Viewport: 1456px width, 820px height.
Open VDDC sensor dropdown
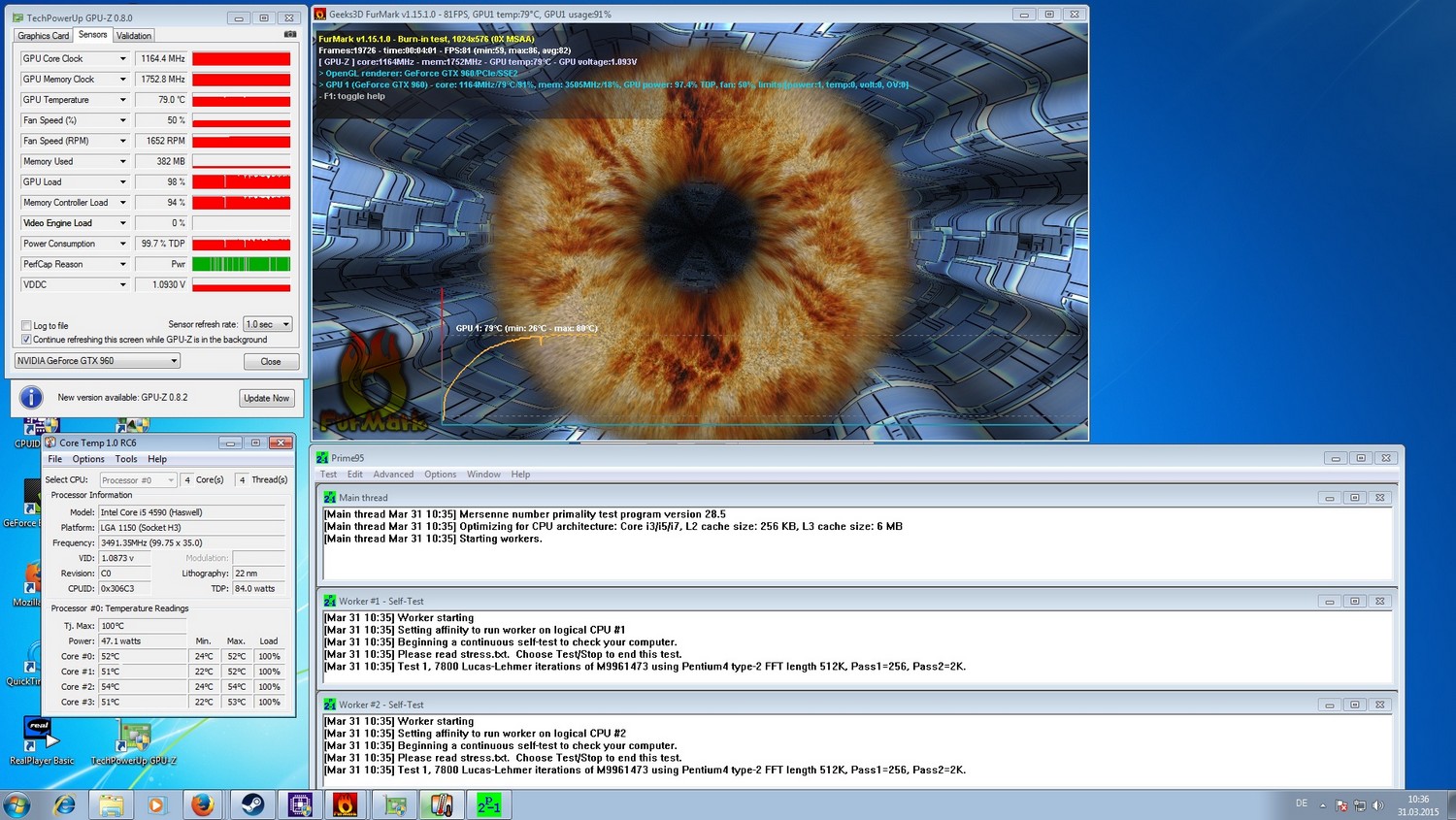tap(122, 284)
